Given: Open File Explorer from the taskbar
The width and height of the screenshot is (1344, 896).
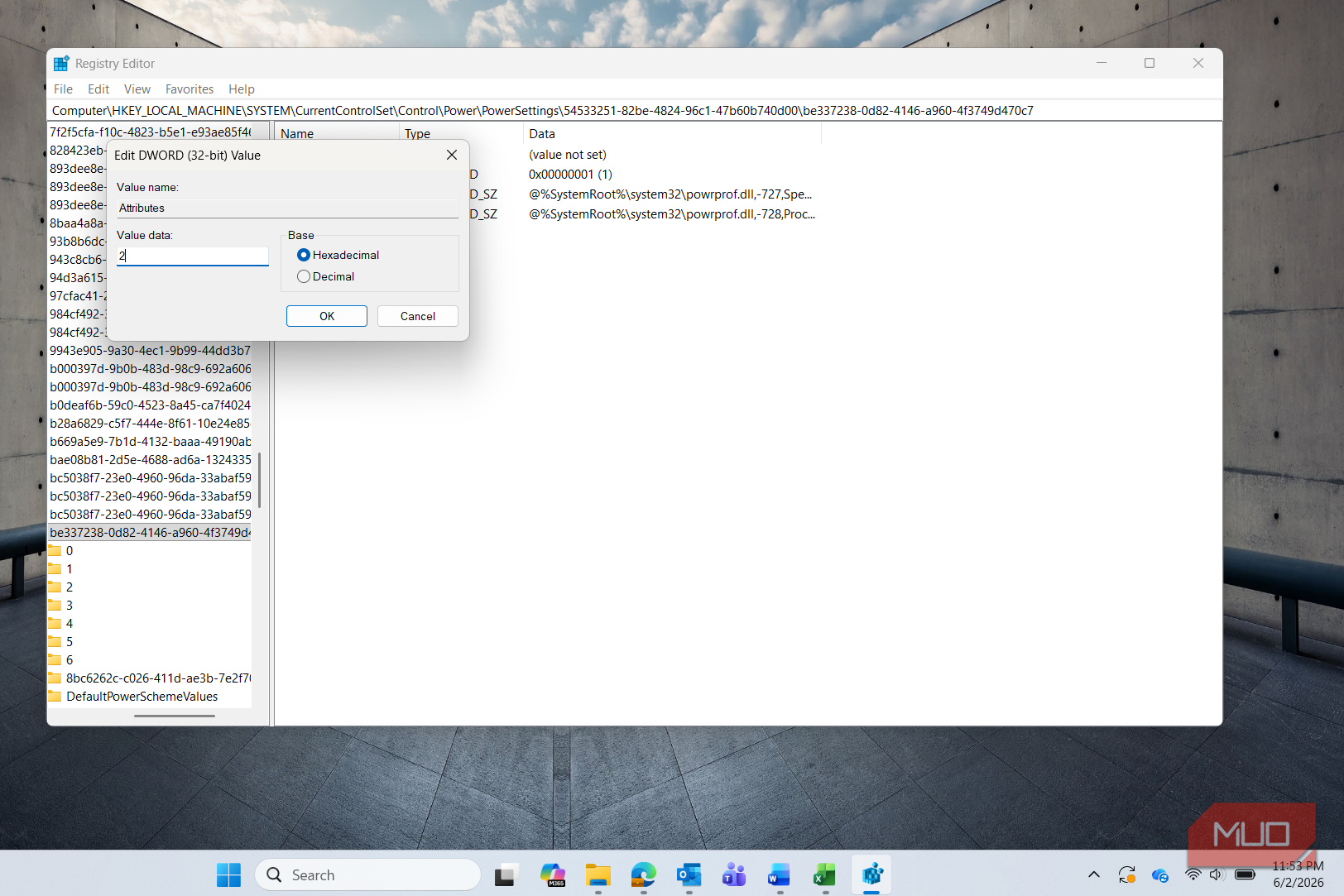Looking at the screenshot, I should 598,875.
